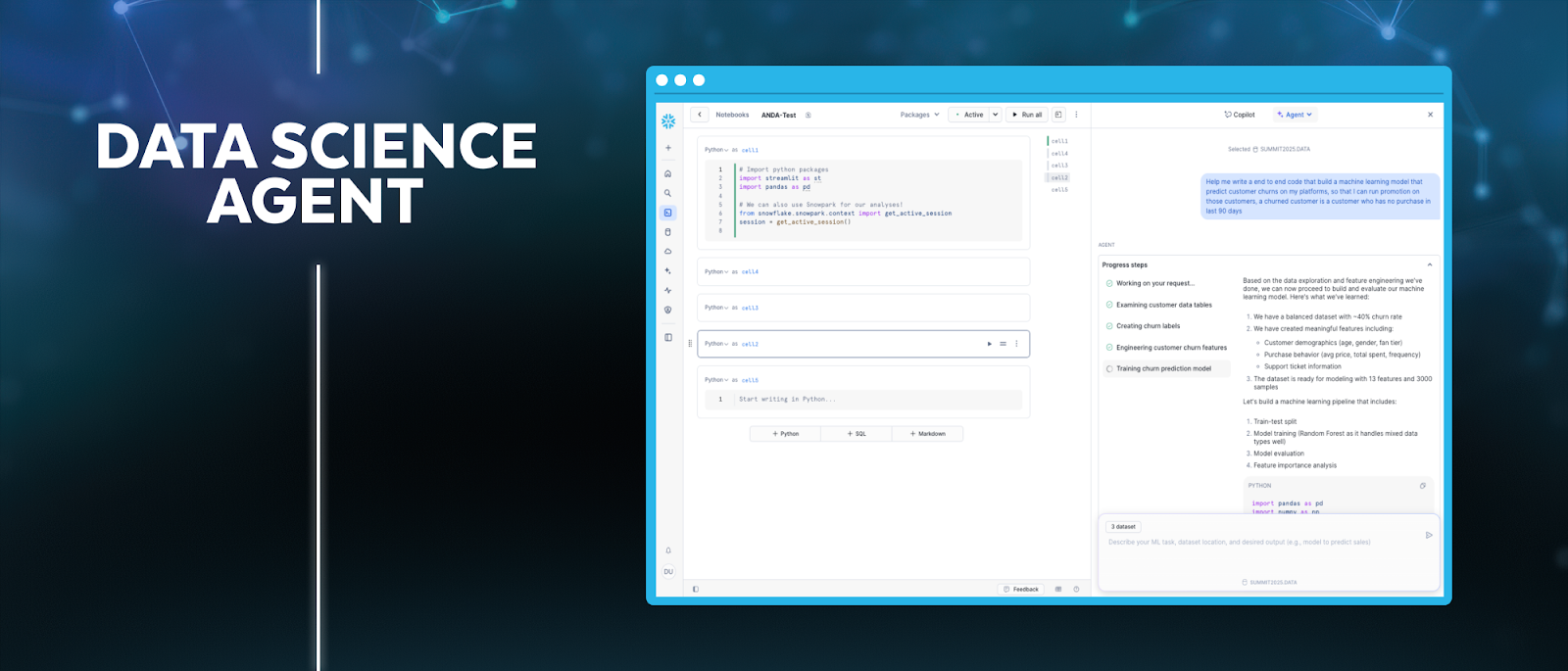Open the search icon in left sidebar

[668, 193]
